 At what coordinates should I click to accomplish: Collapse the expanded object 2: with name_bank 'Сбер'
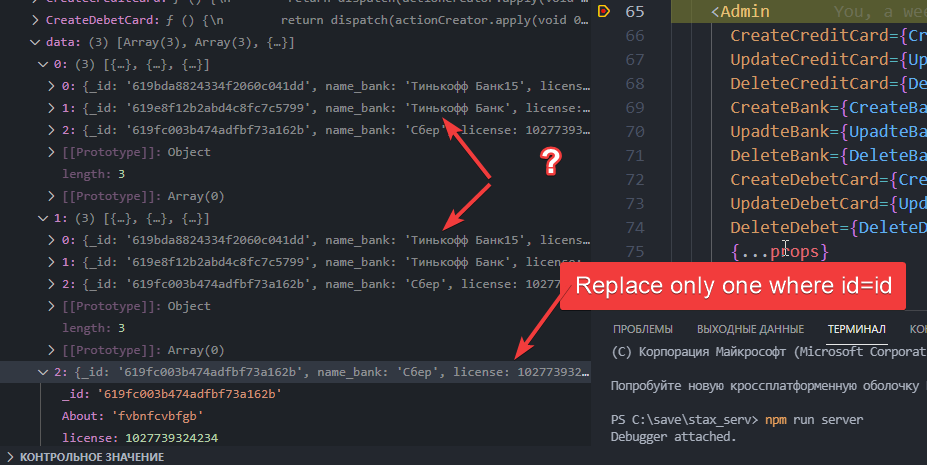point(43,372)
